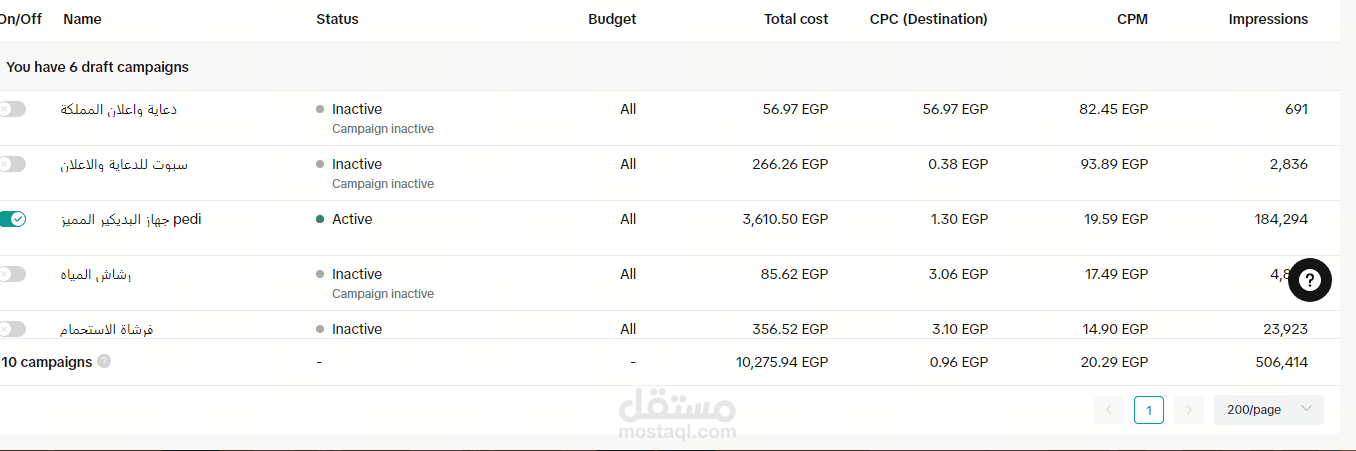Sort by Total cost column header
The width and height of the screenshot is (1356, 451).
pyautogui.click(x=796, y=19)
